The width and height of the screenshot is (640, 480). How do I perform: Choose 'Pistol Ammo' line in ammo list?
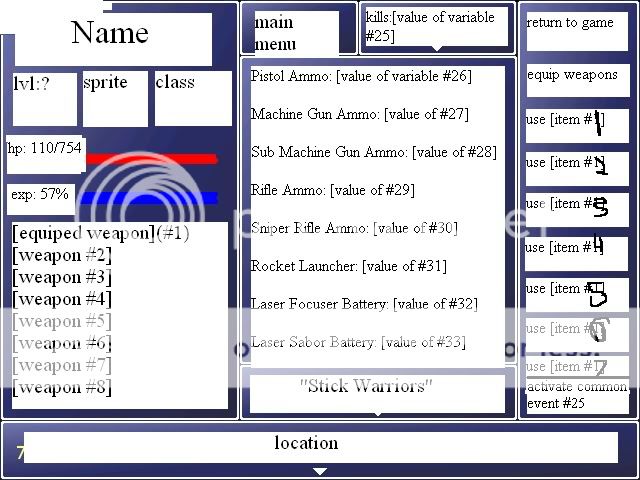pos(361,76)
